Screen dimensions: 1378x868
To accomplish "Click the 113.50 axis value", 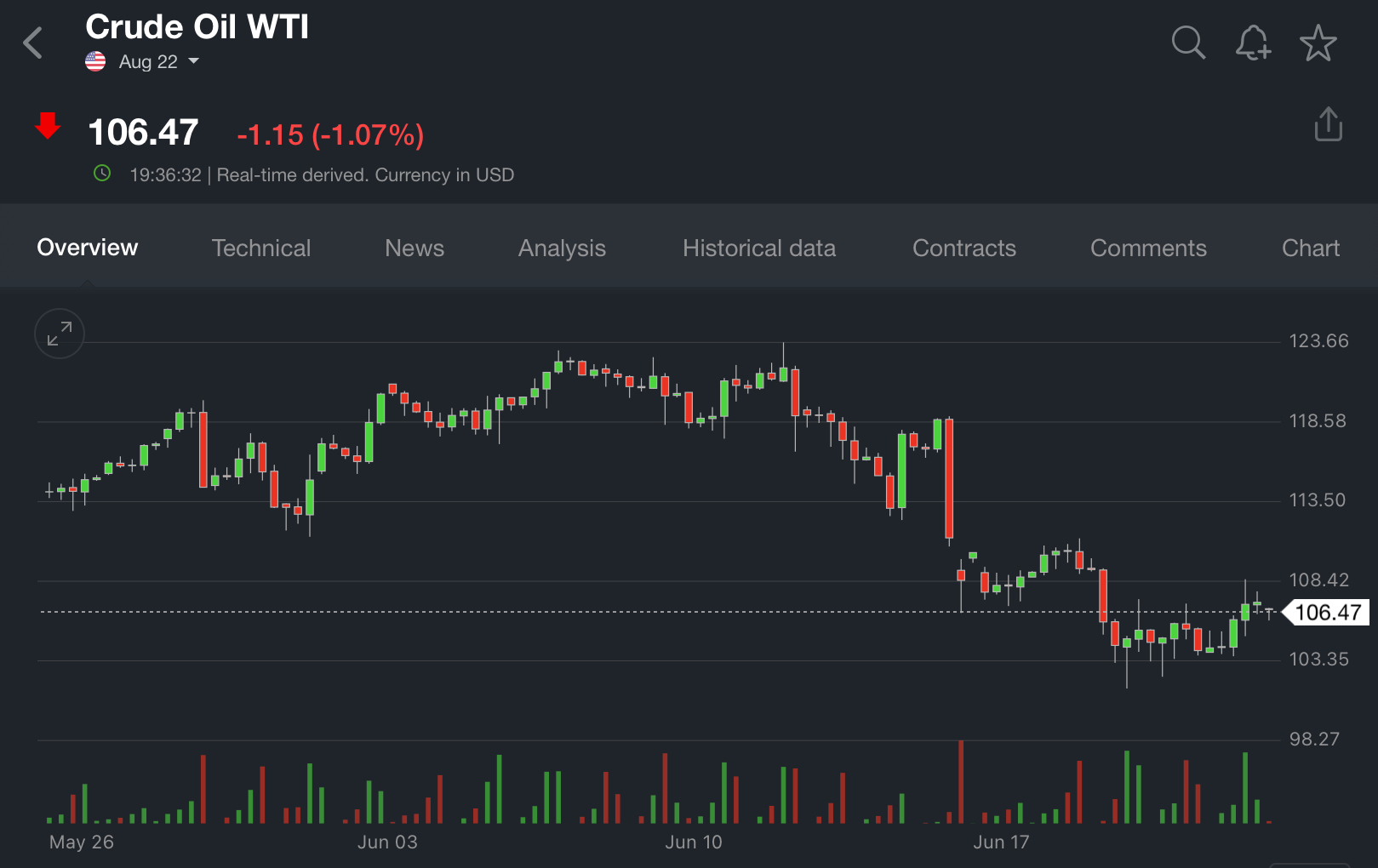I will point(1318,500).
